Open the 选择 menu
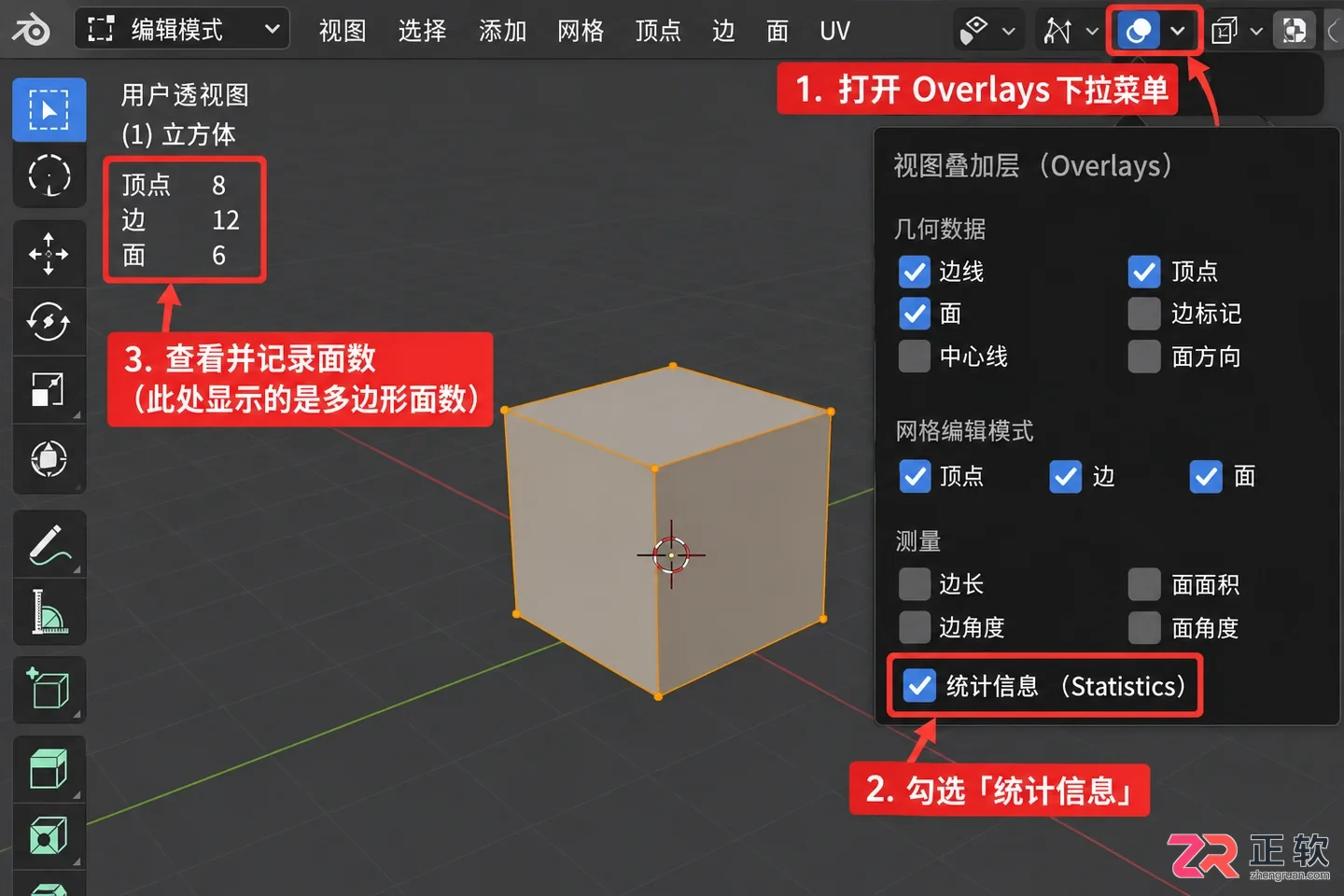This screenshot has width=1344, height=896. click(423, 31)
